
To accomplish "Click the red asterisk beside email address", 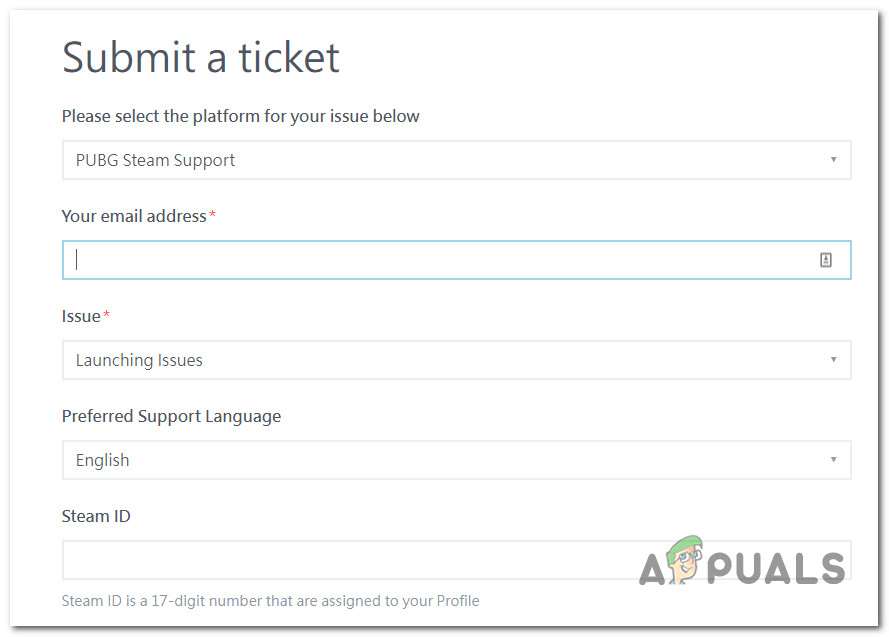I will coord(213,216).
